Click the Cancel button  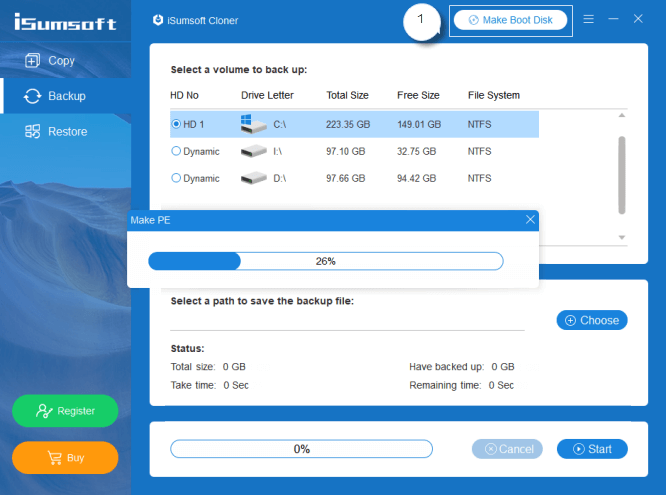pyautogui.click(x=507, y=449)
